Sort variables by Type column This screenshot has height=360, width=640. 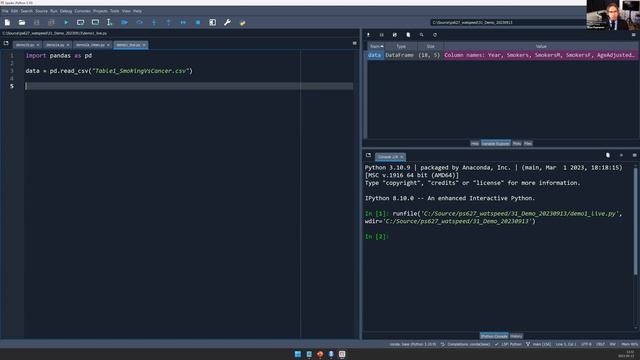401,47
